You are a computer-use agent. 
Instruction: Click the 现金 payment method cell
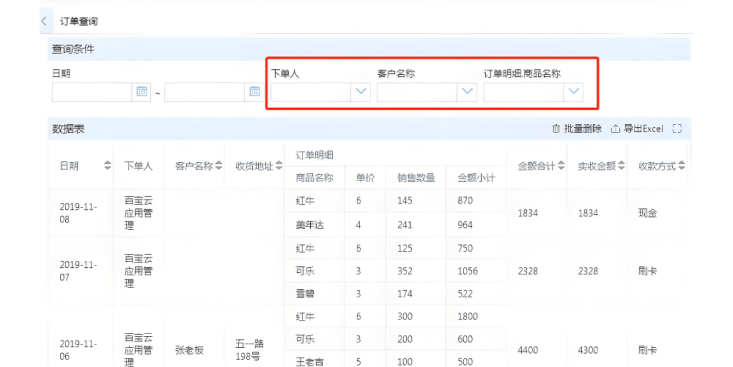coord(647,213)
